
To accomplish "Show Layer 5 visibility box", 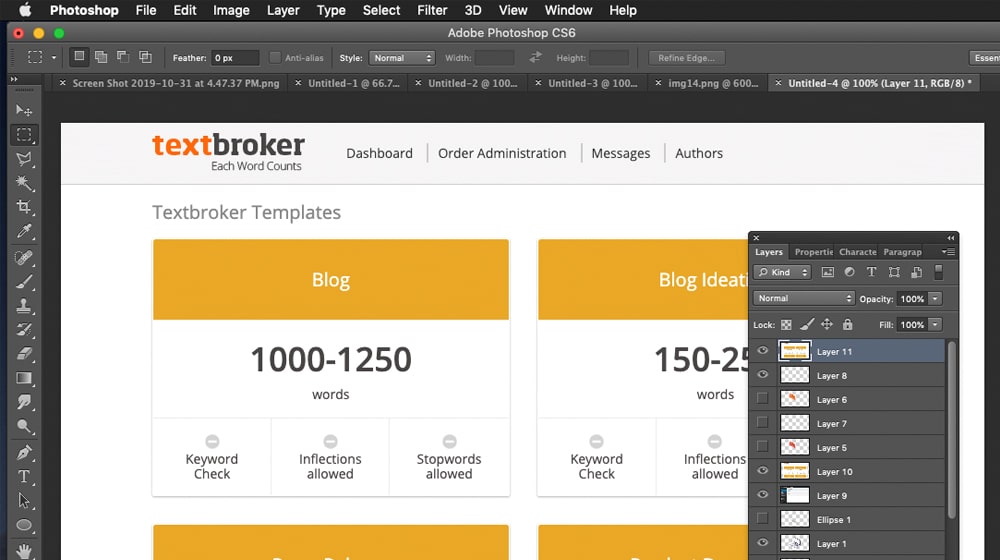I will pos(762,446).
